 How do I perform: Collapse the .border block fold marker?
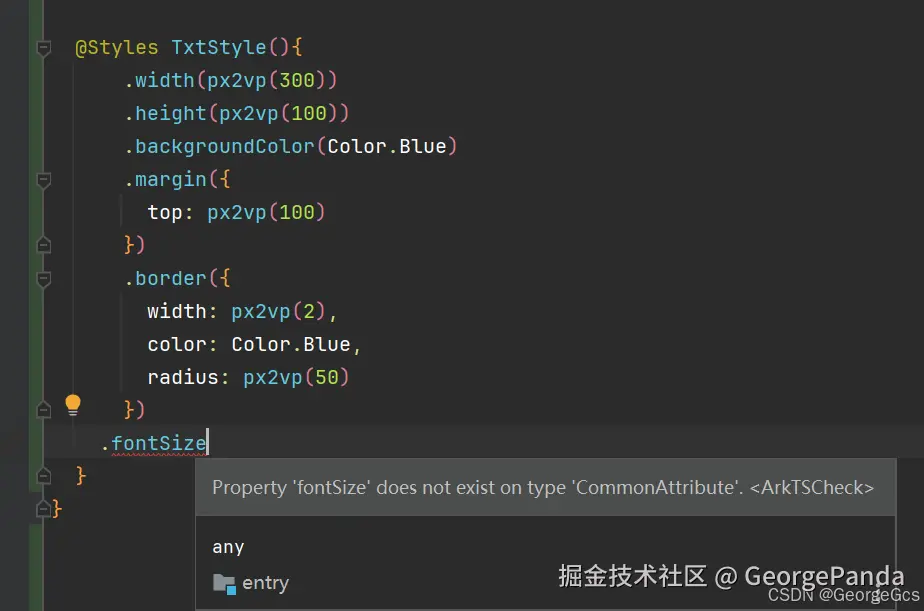click(x=44, y=278)
